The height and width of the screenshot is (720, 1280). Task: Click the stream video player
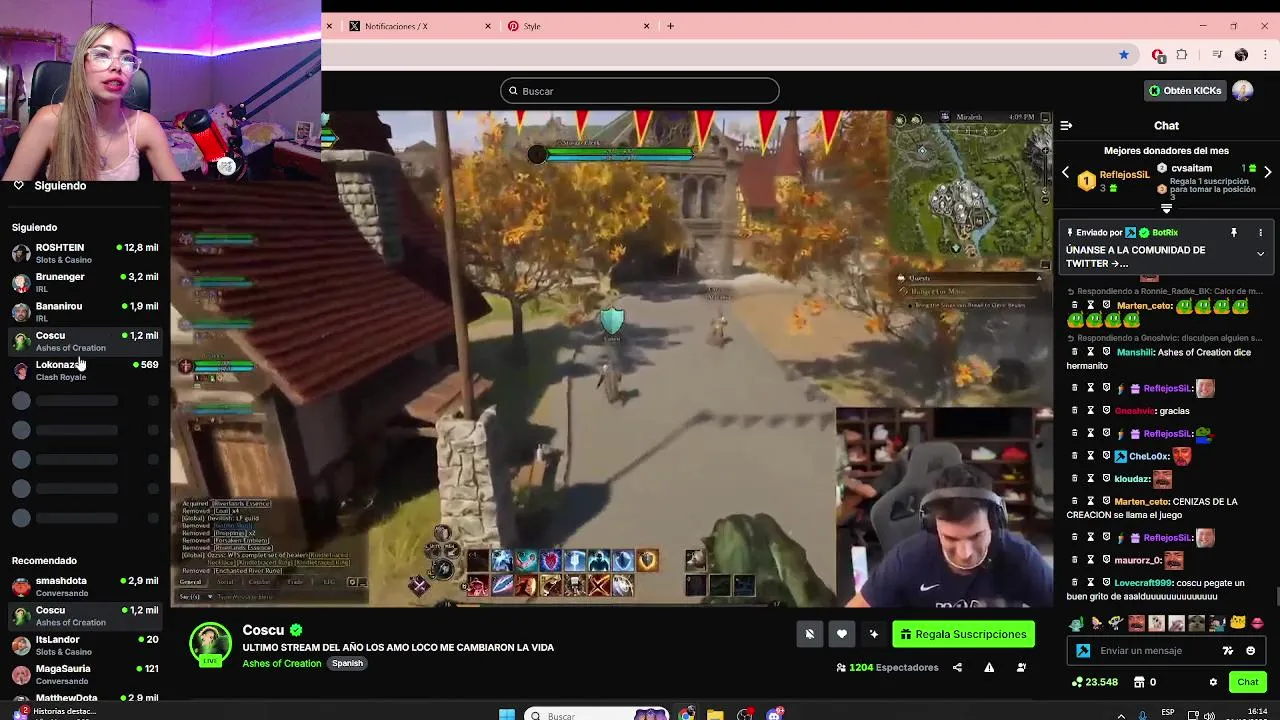610,358
